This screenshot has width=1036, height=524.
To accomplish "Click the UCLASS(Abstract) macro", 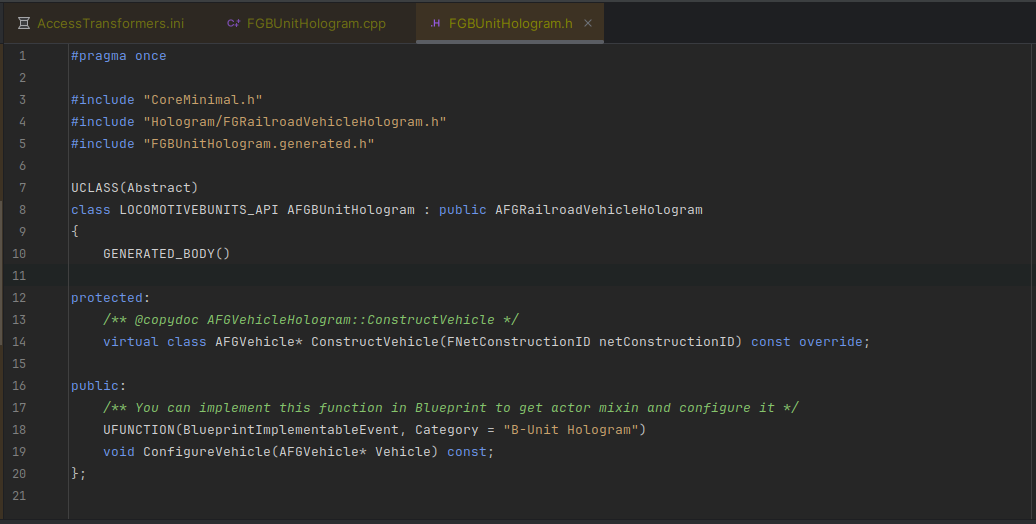I will pyautogui.click(x=135, y=188).
